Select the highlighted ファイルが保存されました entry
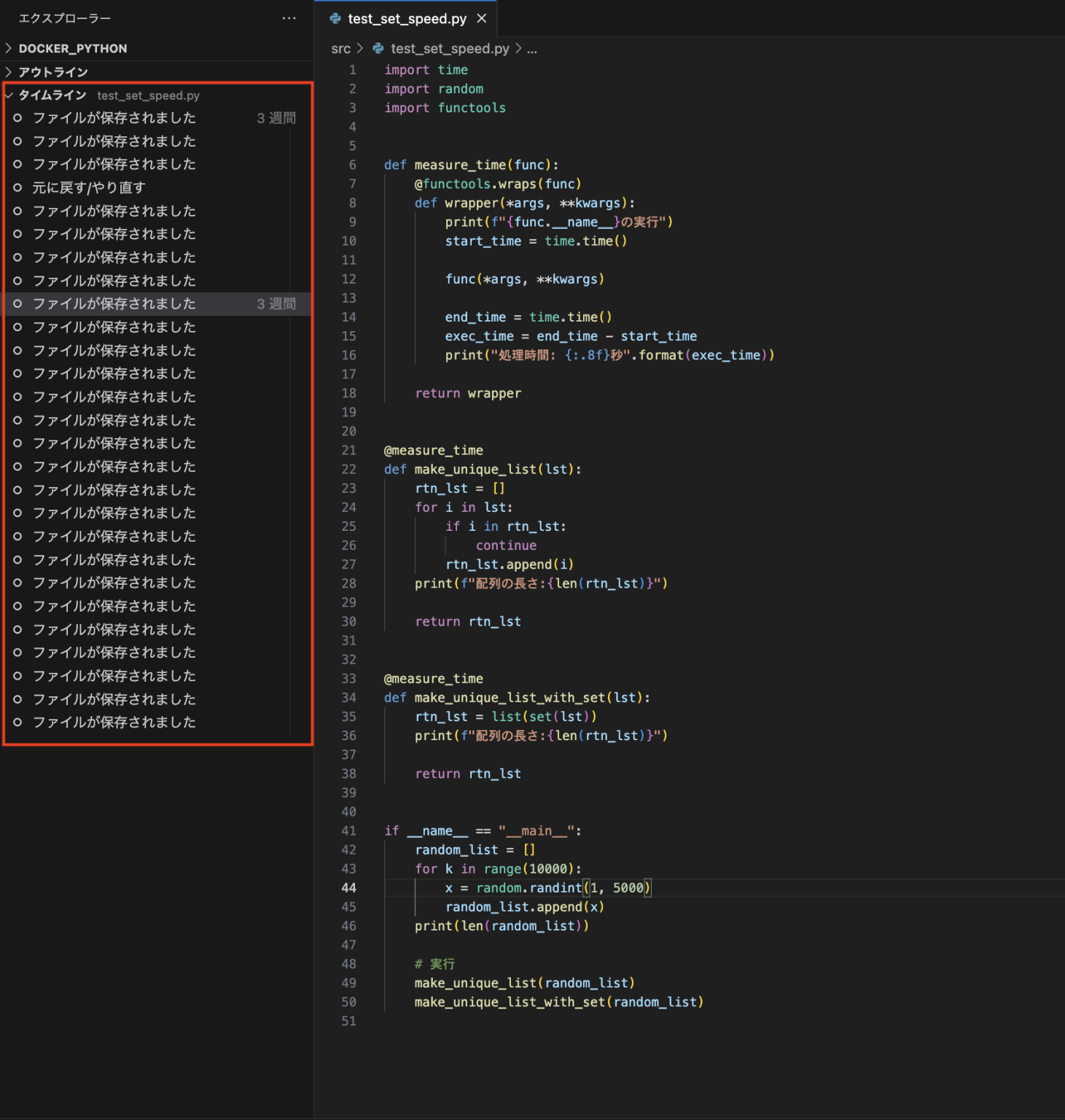The height and width of the screenshot is (1120, 1065). [114, 304]
